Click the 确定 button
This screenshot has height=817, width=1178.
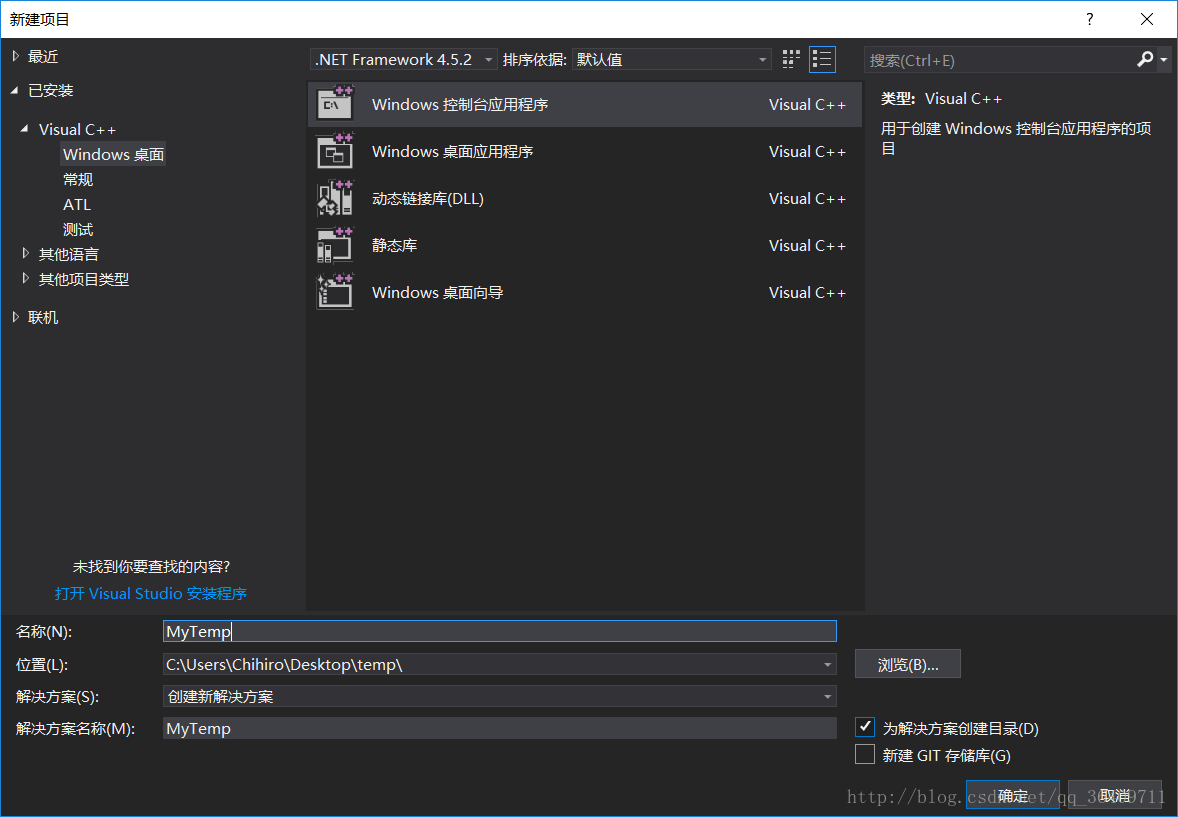[1013, 794]
